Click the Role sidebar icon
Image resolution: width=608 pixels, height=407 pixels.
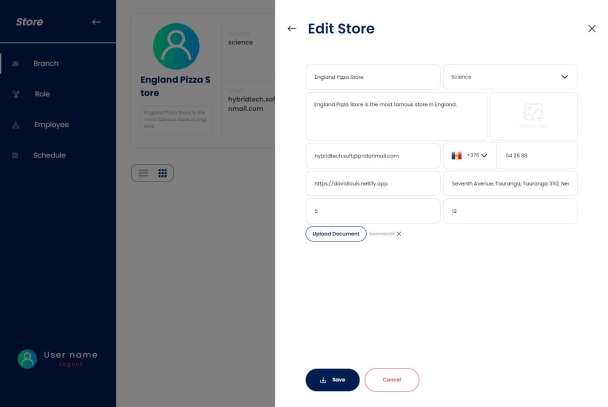click(x=16, y=94)
